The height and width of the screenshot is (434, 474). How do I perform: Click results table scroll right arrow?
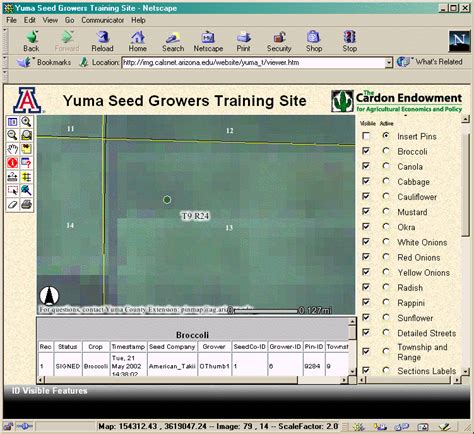click(x=344, y=380)
